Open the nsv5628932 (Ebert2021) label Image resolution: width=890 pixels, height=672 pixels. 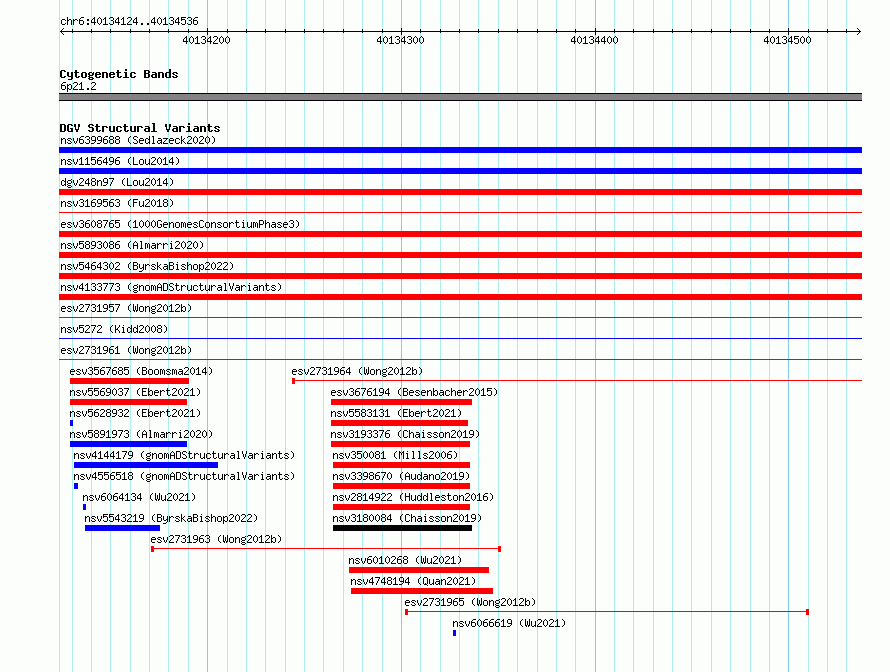(135, 413)
